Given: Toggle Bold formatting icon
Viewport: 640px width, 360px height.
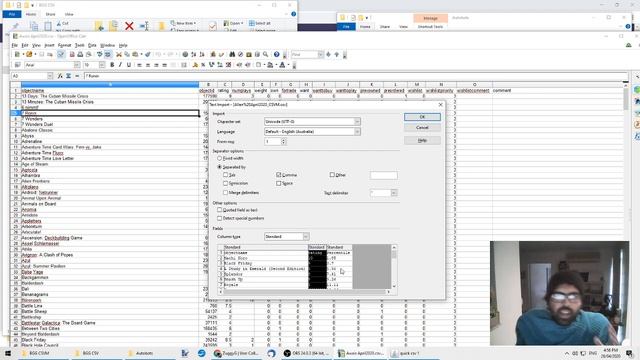Looking at the screenshot, I should click(112, 65).
